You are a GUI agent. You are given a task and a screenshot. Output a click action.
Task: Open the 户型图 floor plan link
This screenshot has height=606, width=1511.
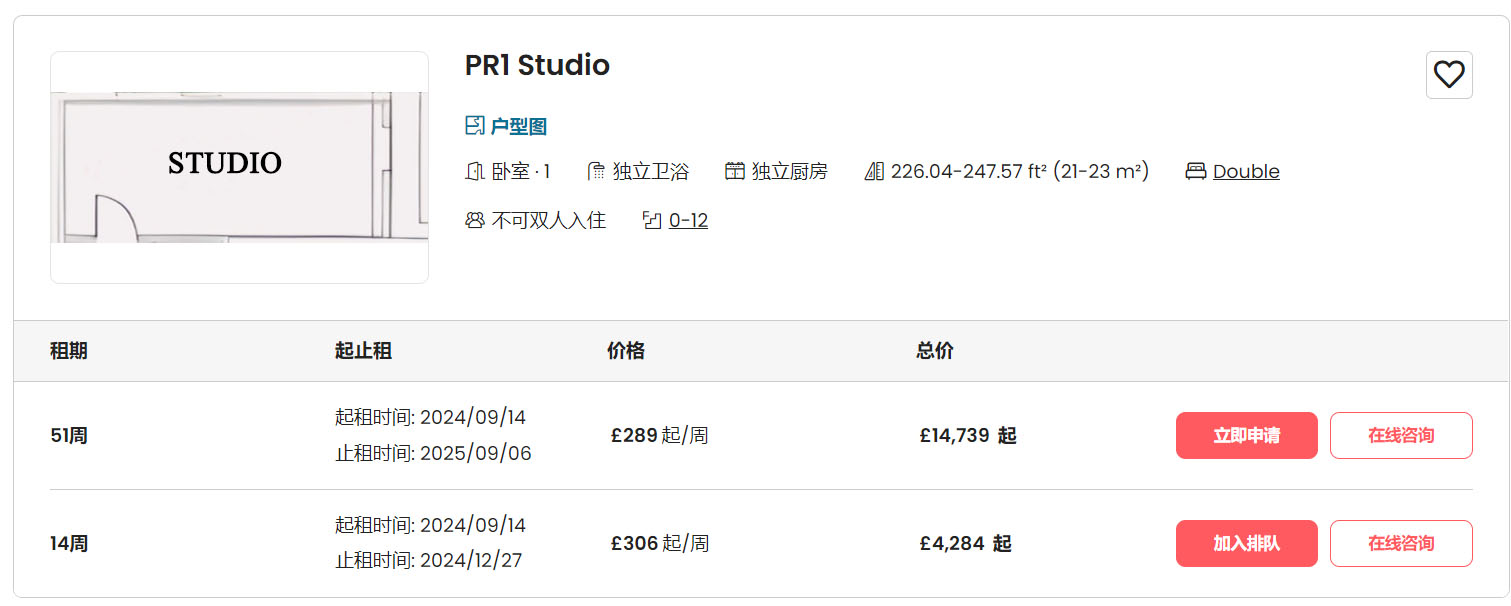tap(518, 127)
